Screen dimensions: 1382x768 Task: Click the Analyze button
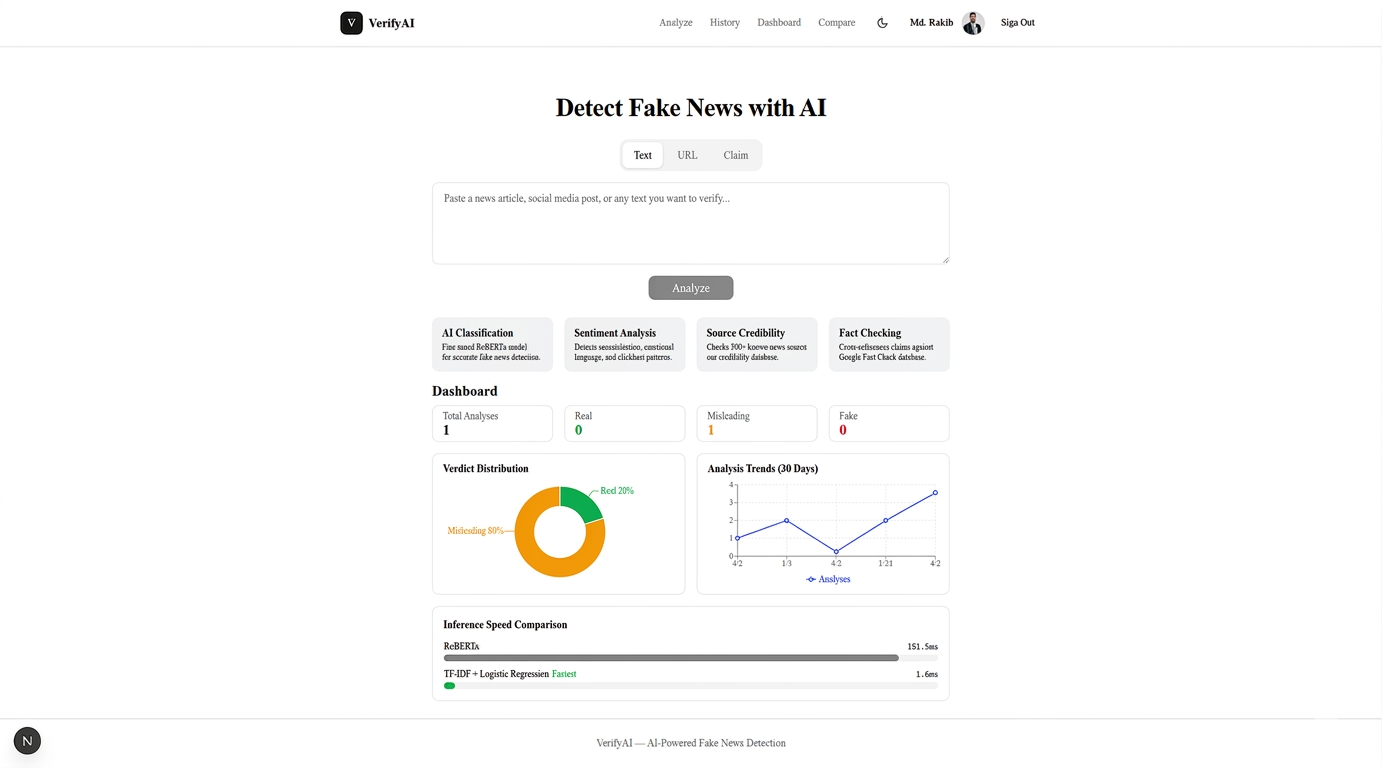coord(690,287)
